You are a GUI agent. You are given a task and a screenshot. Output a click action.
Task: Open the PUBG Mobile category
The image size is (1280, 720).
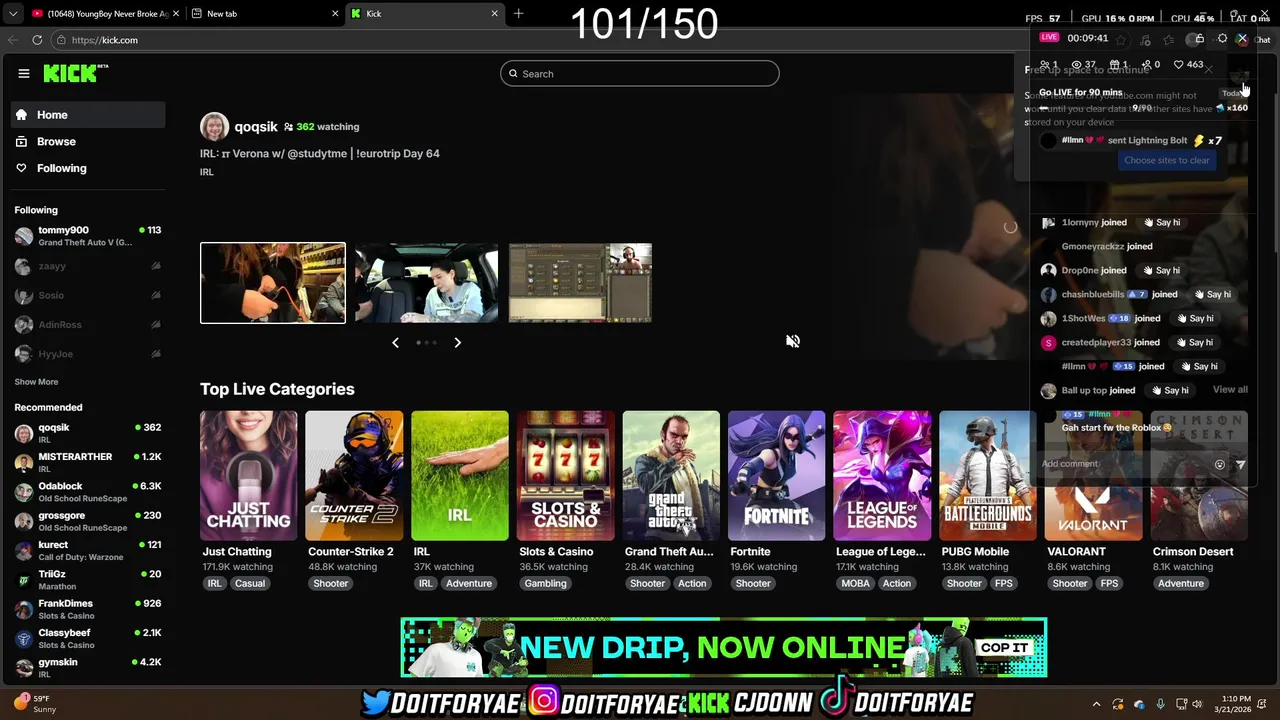(988, 476)
